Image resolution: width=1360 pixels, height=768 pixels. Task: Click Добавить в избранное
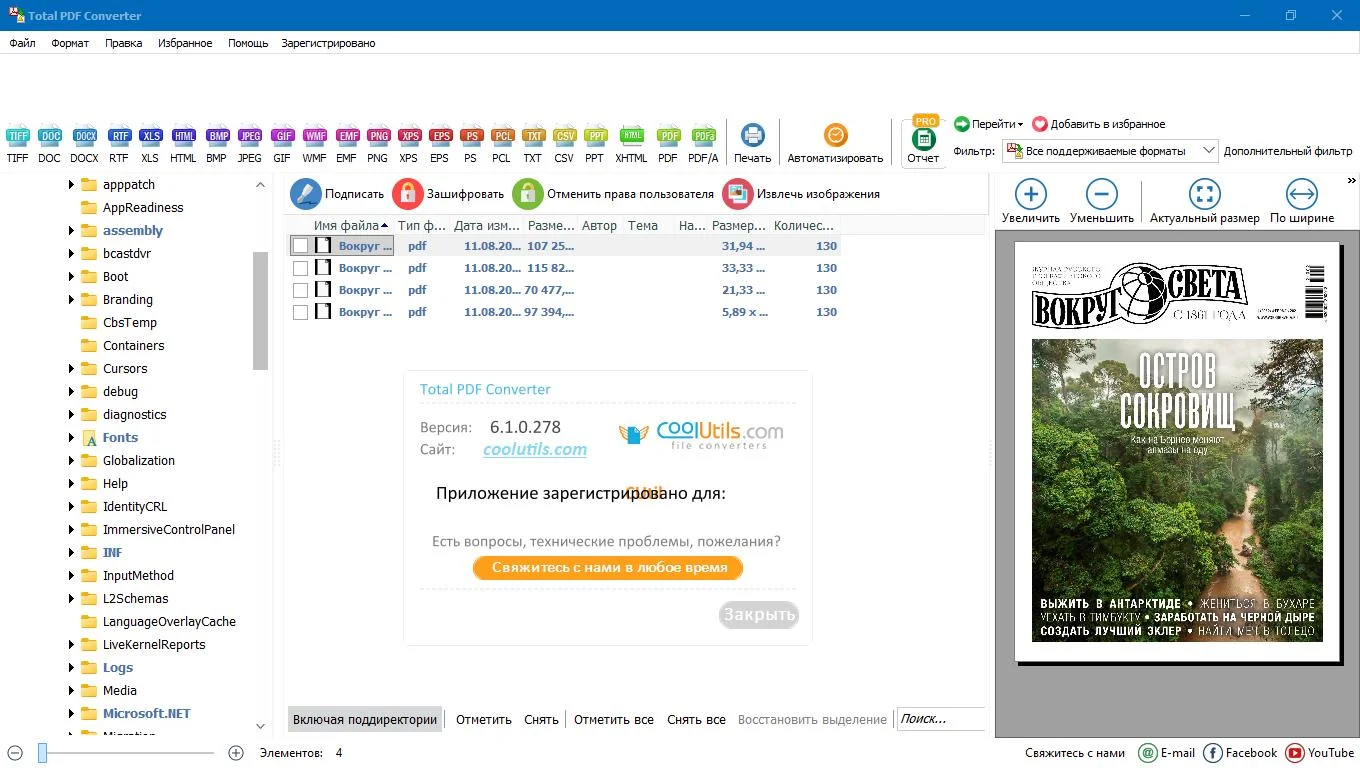pyautogui.click(x=1099, y=124)
